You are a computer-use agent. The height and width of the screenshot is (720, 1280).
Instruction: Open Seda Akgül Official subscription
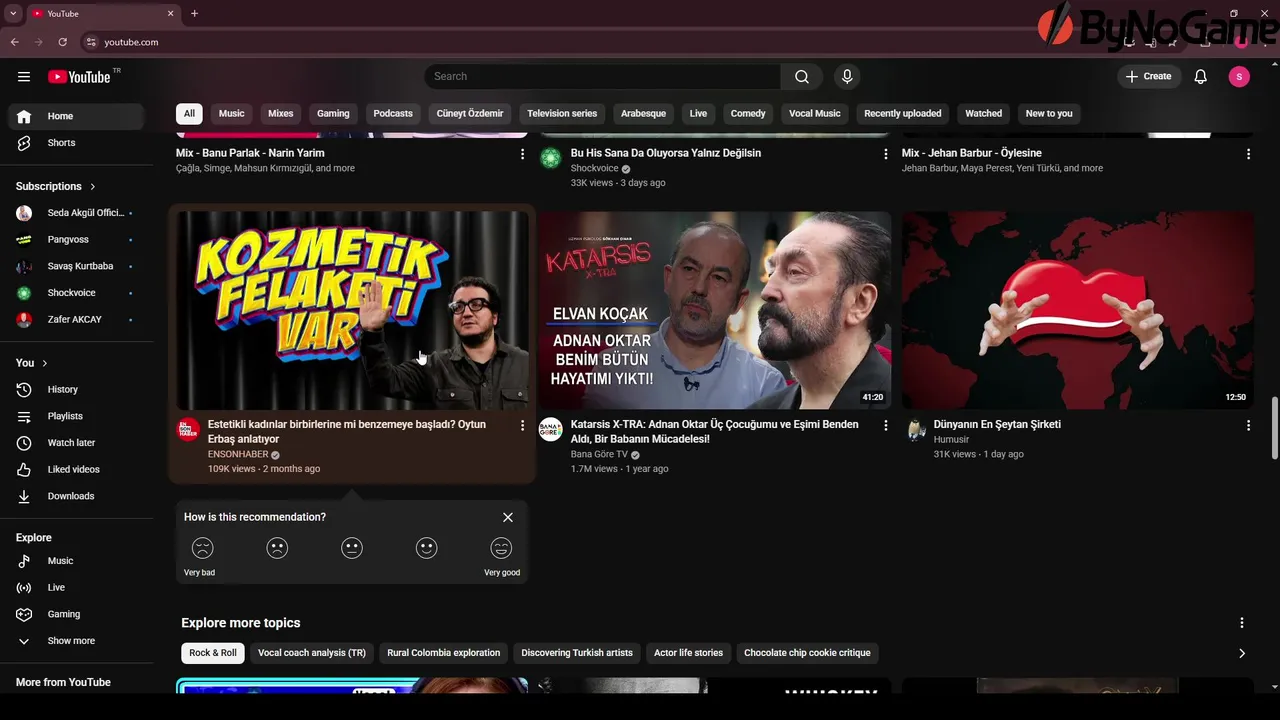coord(77,213)
